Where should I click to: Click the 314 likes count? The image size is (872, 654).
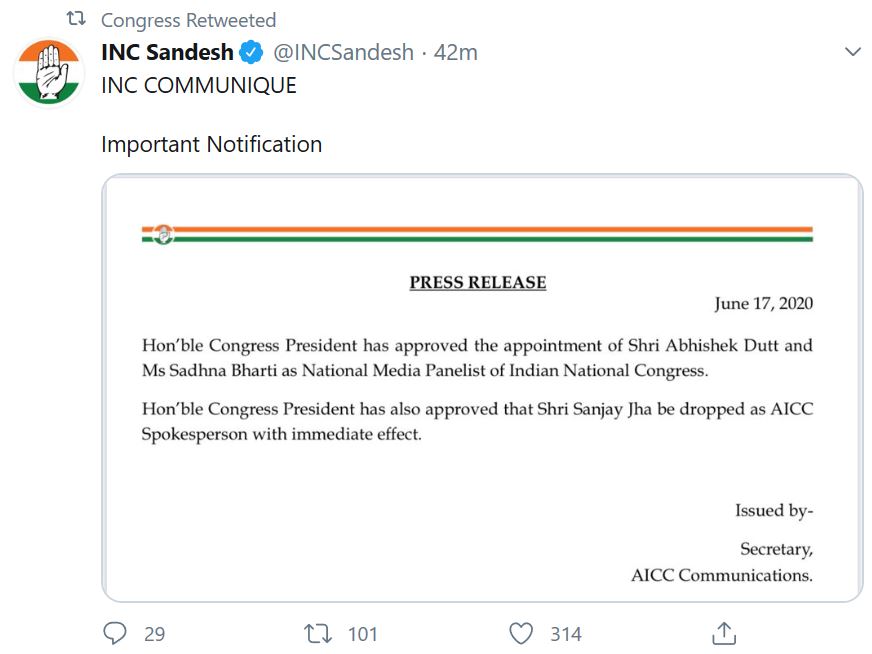tap(566, 634)
